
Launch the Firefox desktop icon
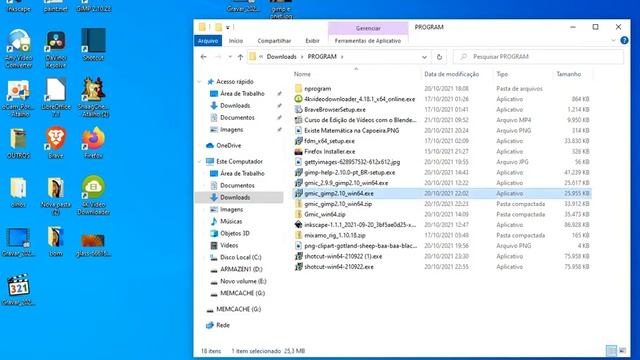(93, 142)
